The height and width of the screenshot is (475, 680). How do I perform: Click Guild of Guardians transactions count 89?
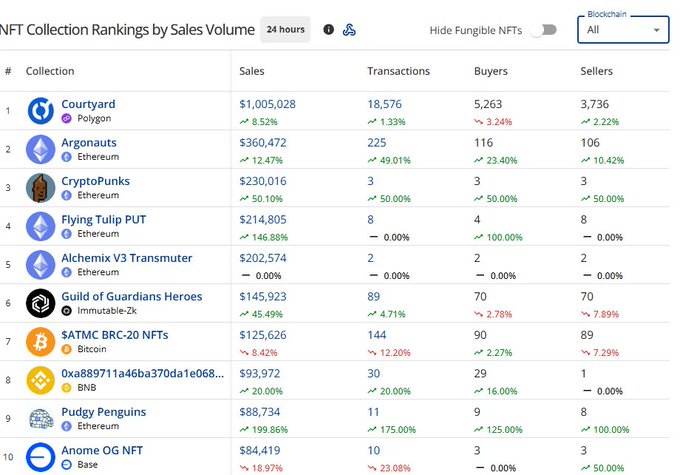point(373,296)
